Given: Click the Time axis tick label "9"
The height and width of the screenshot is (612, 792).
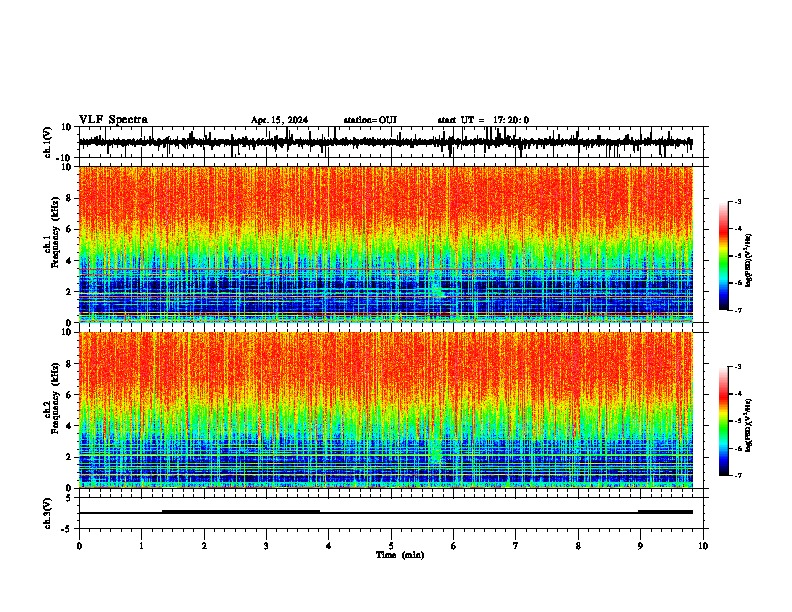Looking at the screenshot, I should tap(640, 546).
